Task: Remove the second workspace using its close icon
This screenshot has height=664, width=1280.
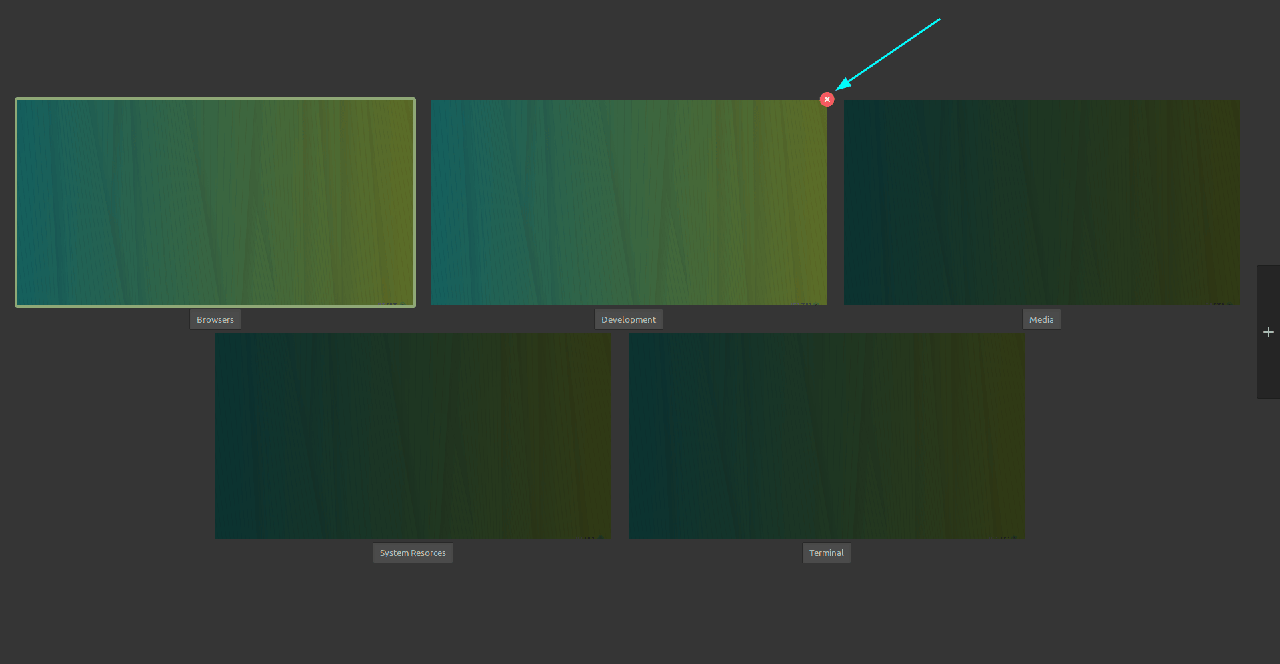Action: (827, 99)
